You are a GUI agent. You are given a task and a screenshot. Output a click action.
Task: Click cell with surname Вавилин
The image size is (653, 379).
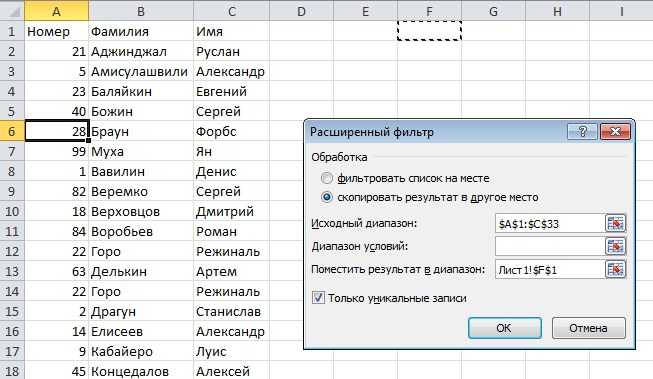click(141, 171)
